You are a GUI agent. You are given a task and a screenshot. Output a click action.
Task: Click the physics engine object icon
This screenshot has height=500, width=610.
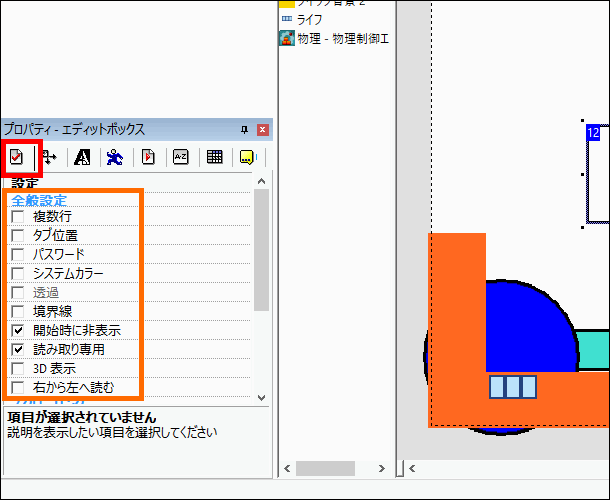point(287,39)
